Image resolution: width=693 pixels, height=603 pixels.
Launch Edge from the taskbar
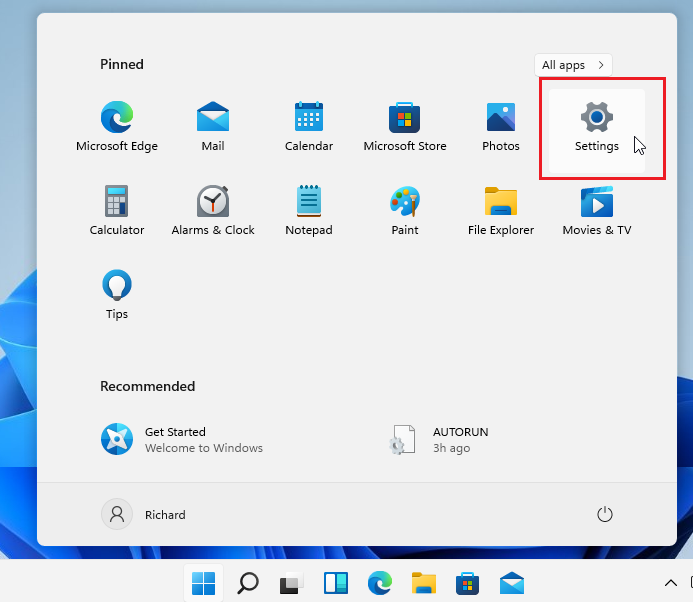point(380,583)
